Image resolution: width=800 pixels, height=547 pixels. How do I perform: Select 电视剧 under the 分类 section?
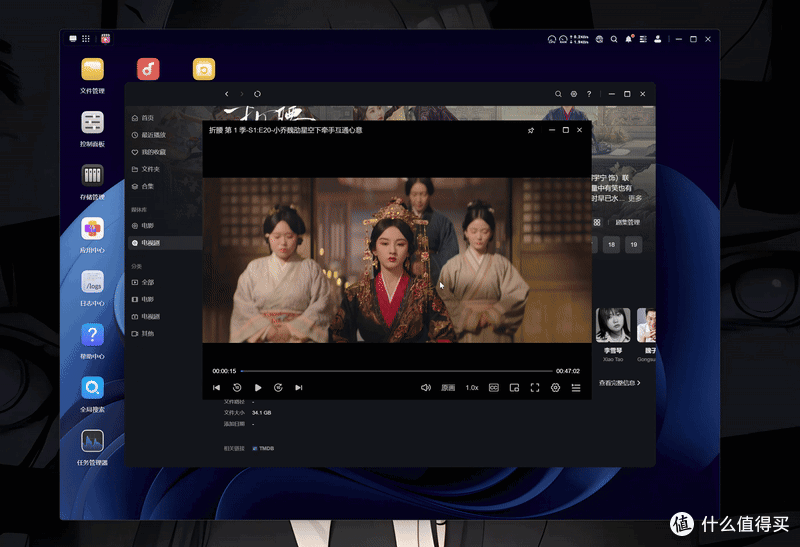[164, 316]
